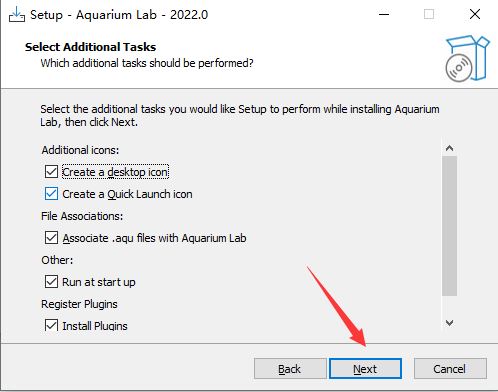Viewport: 498px width, 392px height.
Task: Click the installer download icon in title bar
Action: coord(16,15)
